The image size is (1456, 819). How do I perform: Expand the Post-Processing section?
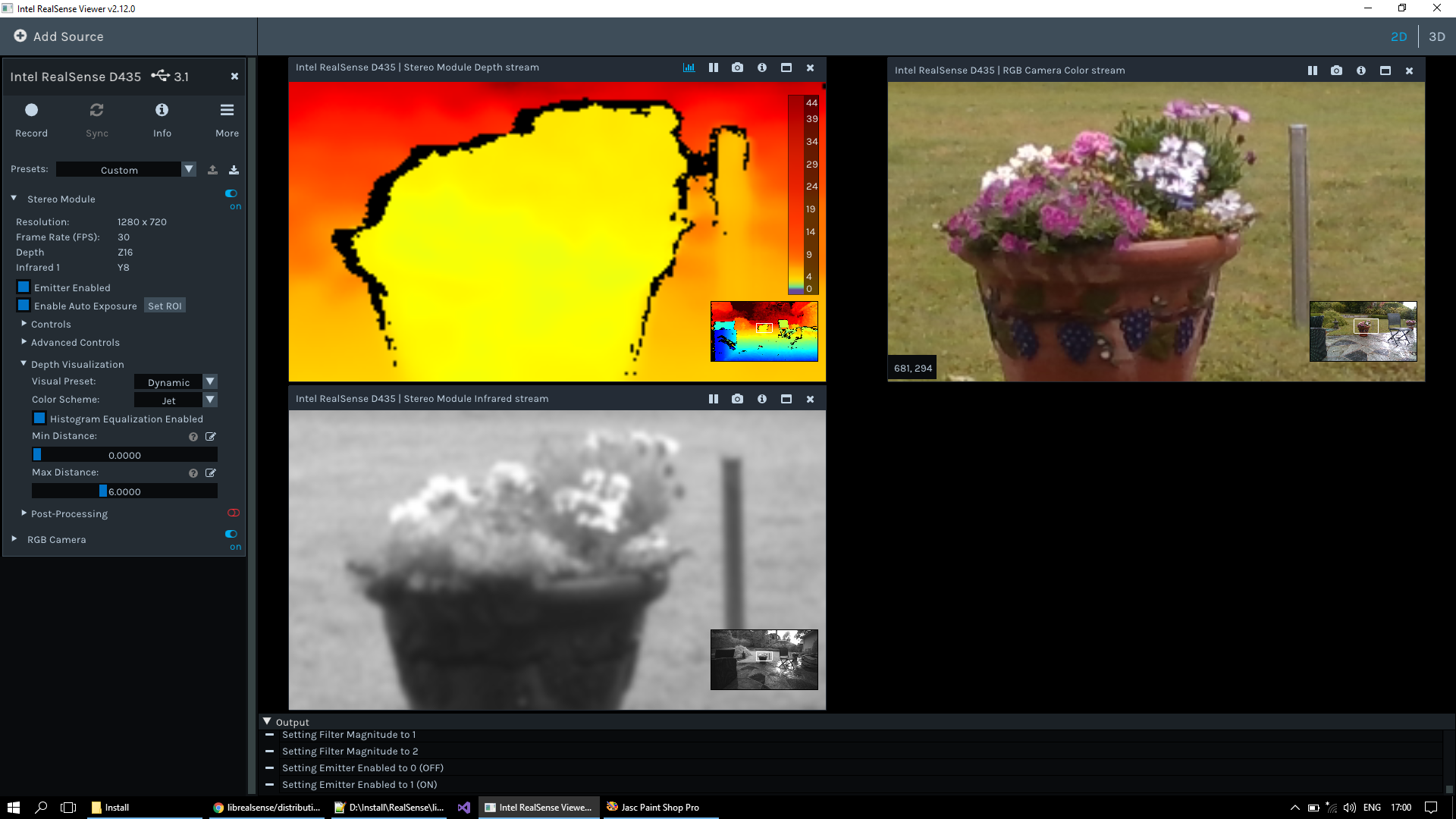click(x=24, y=513)
